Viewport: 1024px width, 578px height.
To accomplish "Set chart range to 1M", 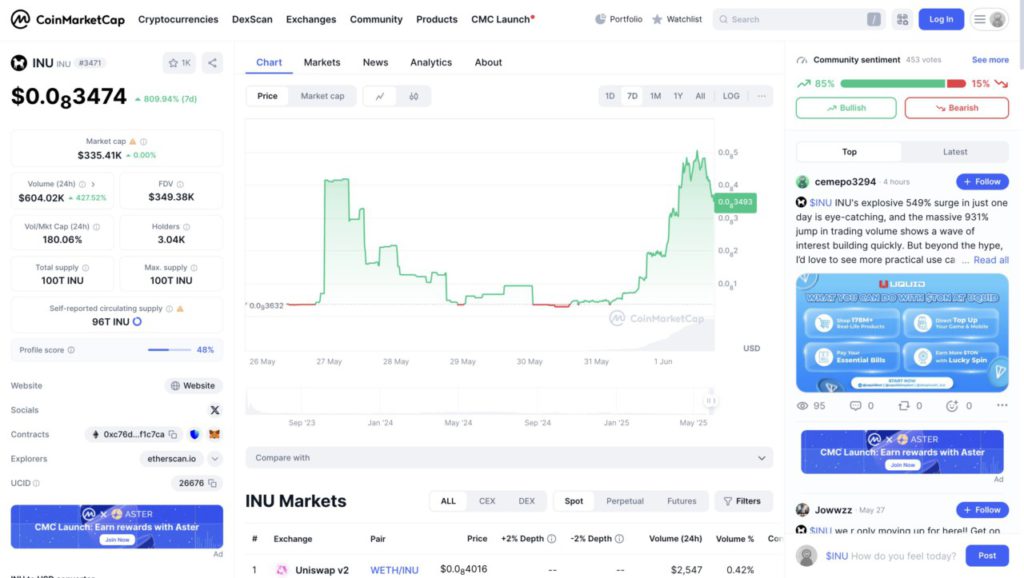I will point(656,96).
